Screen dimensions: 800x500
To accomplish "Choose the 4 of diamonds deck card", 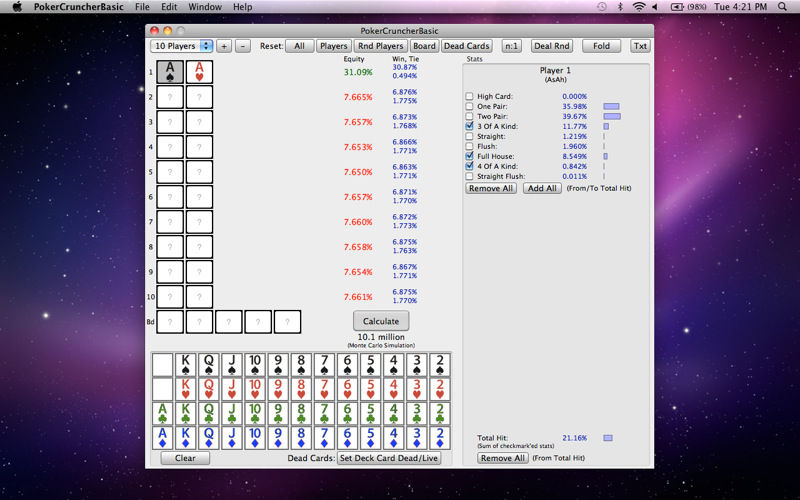I will [x=393, y=437].
